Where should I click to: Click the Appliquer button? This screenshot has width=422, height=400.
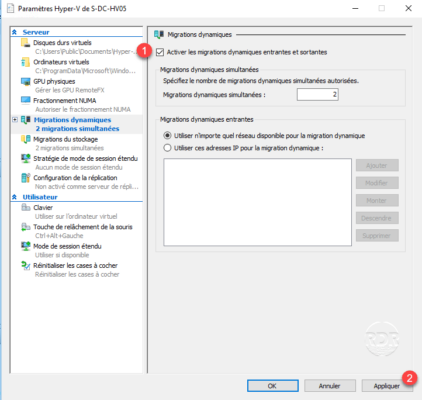tap(387, 386)
